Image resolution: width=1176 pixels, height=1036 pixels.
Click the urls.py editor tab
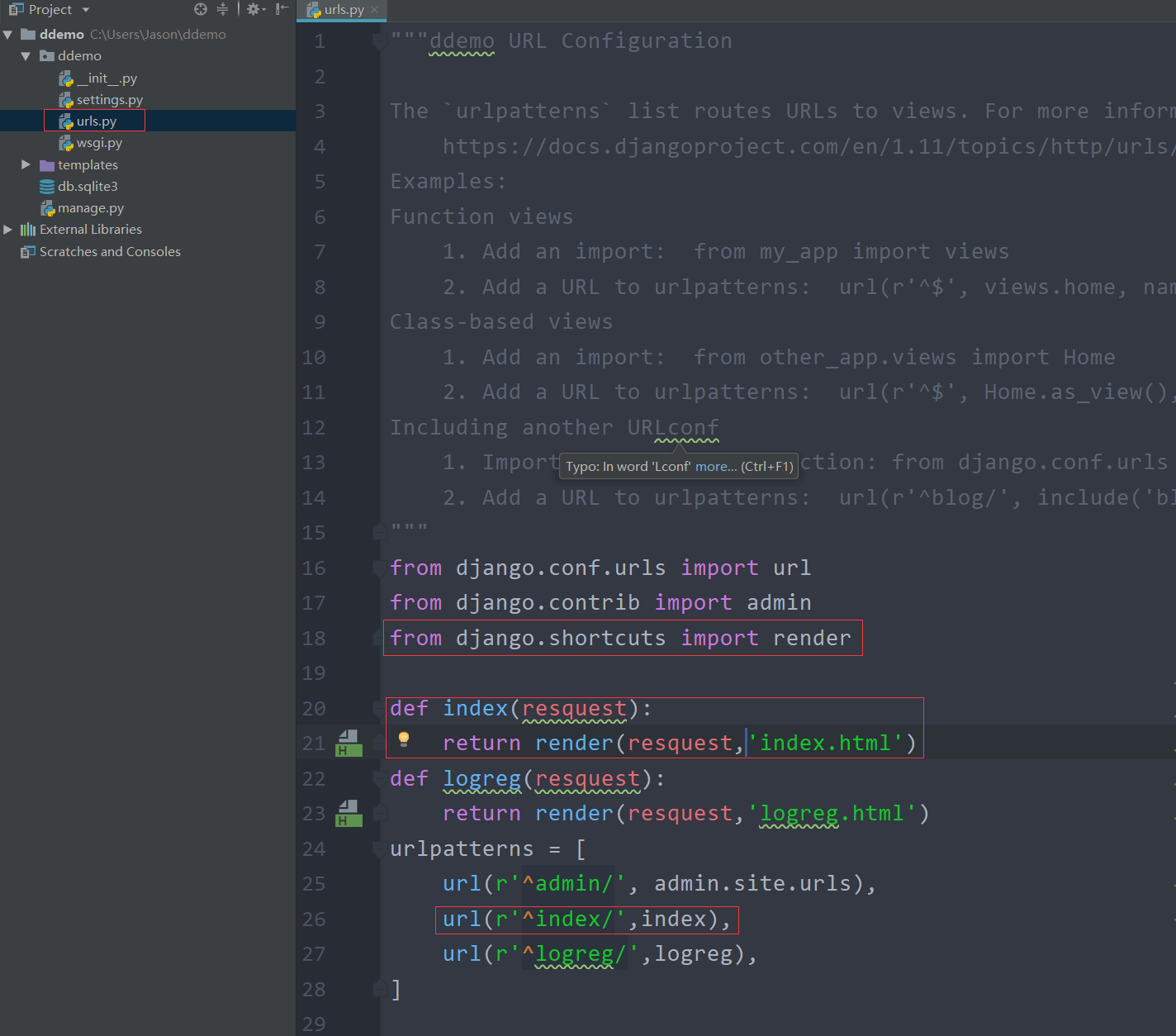point(344,10)
